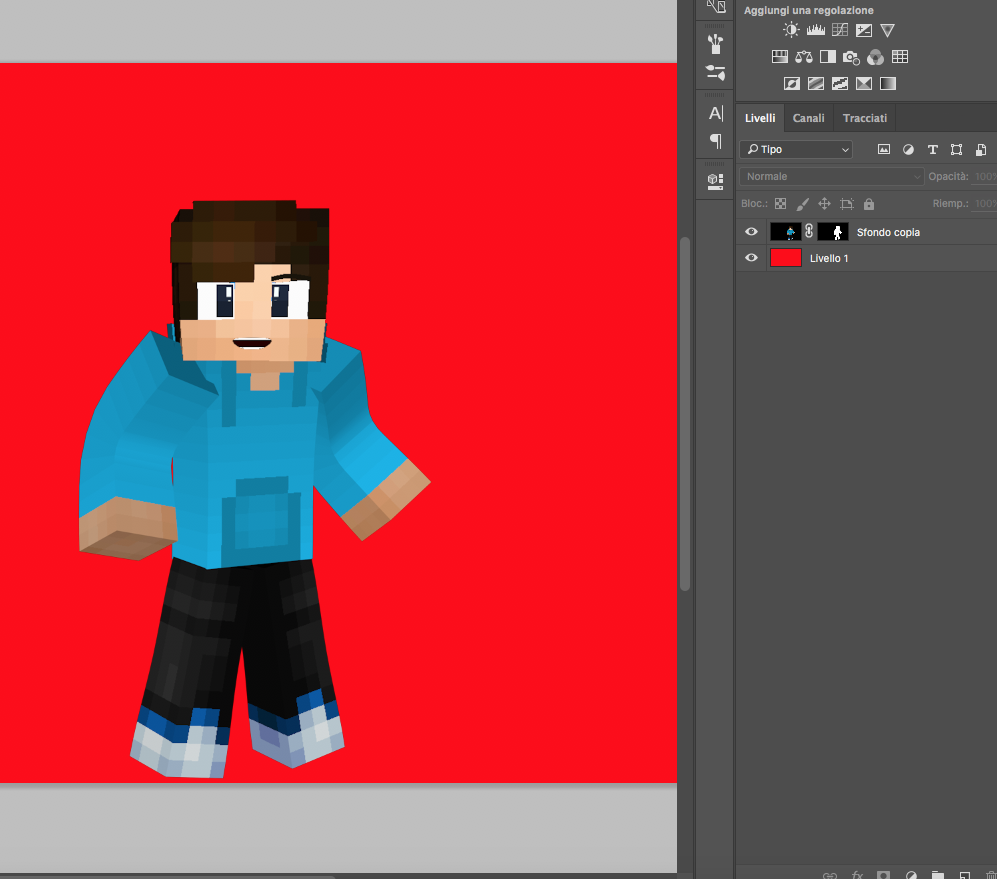Viewport: 997px width, 879px height.
Task: Add a Color Balance adjustment
Action: tap(804, 57)
